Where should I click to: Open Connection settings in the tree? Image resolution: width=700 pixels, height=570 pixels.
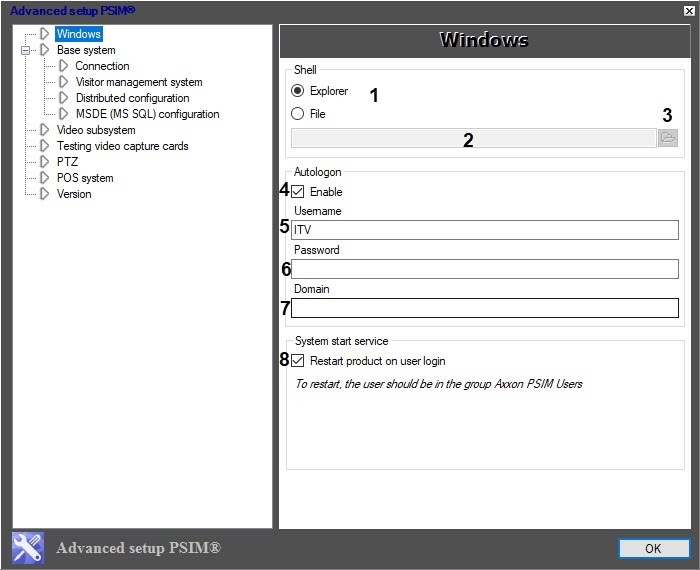tap(102, 66)
